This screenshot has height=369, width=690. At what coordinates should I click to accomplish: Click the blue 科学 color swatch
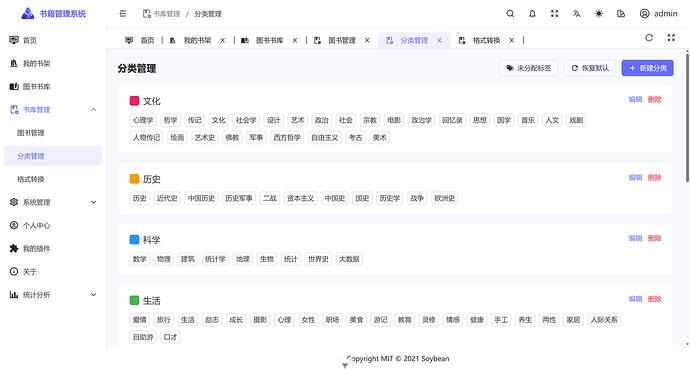click(x=134, y=240)
